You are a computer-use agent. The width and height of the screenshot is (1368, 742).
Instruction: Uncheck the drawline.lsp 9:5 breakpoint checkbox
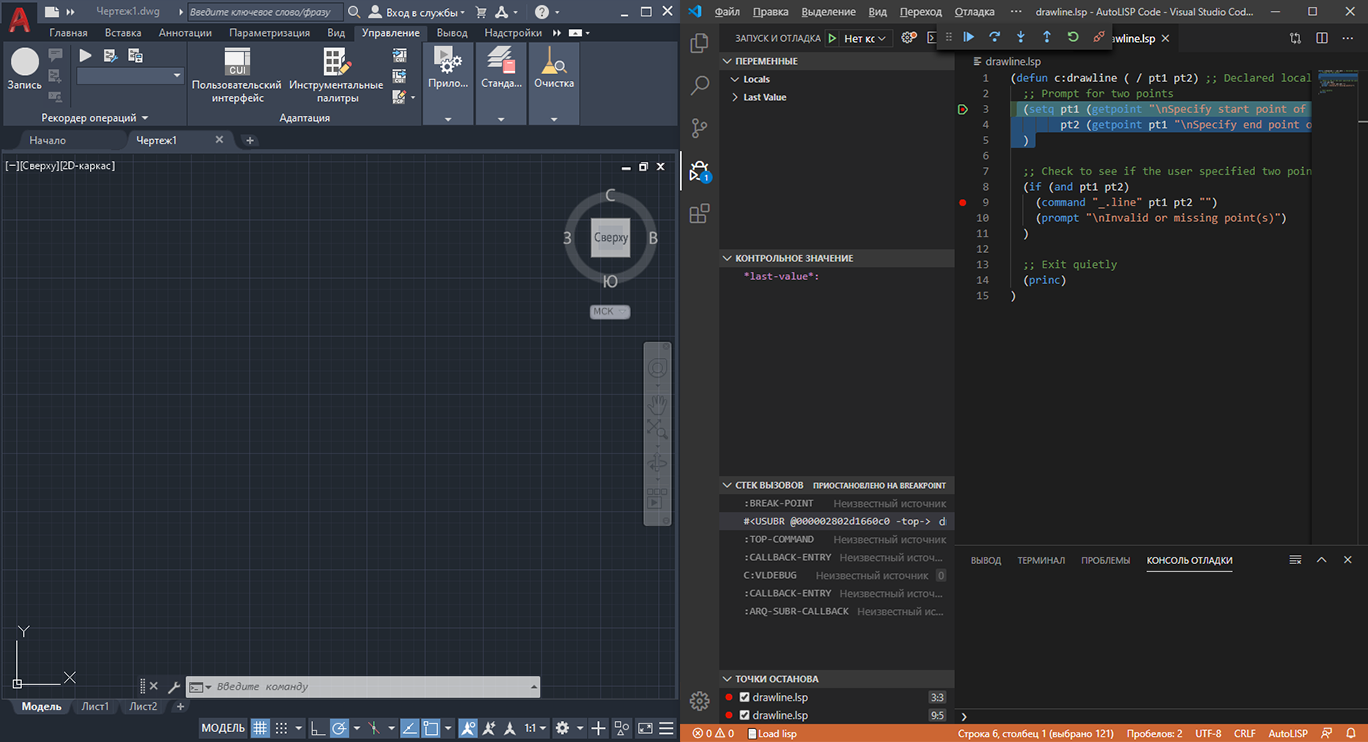tap(744, 715)
